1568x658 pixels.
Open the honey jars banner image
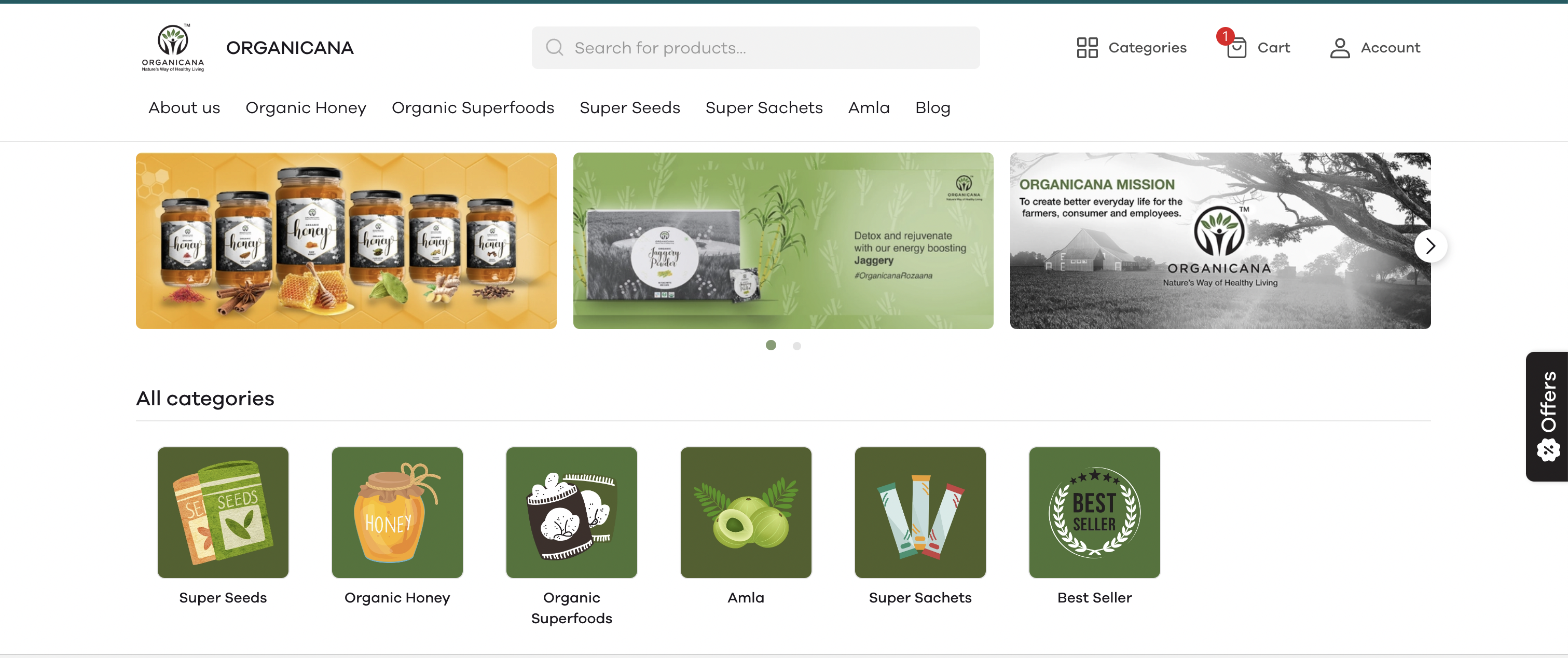(x=346, y=240)
